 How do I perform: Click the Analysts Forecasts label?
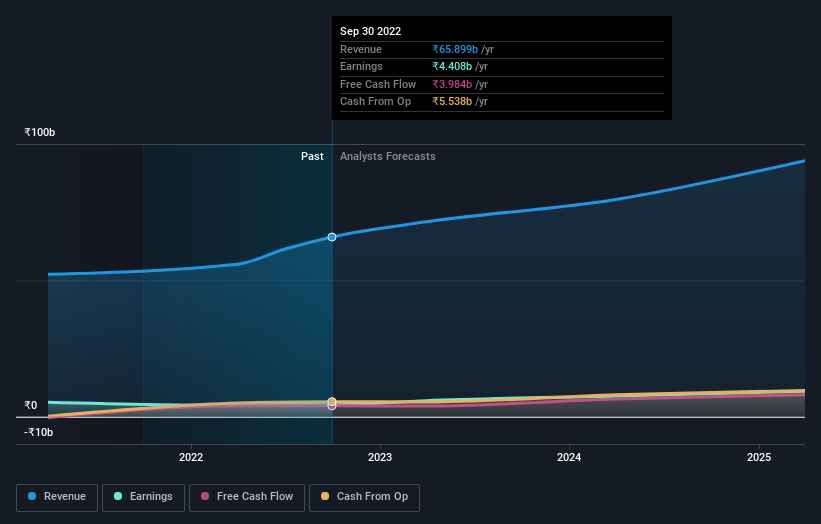coord(387,156)
